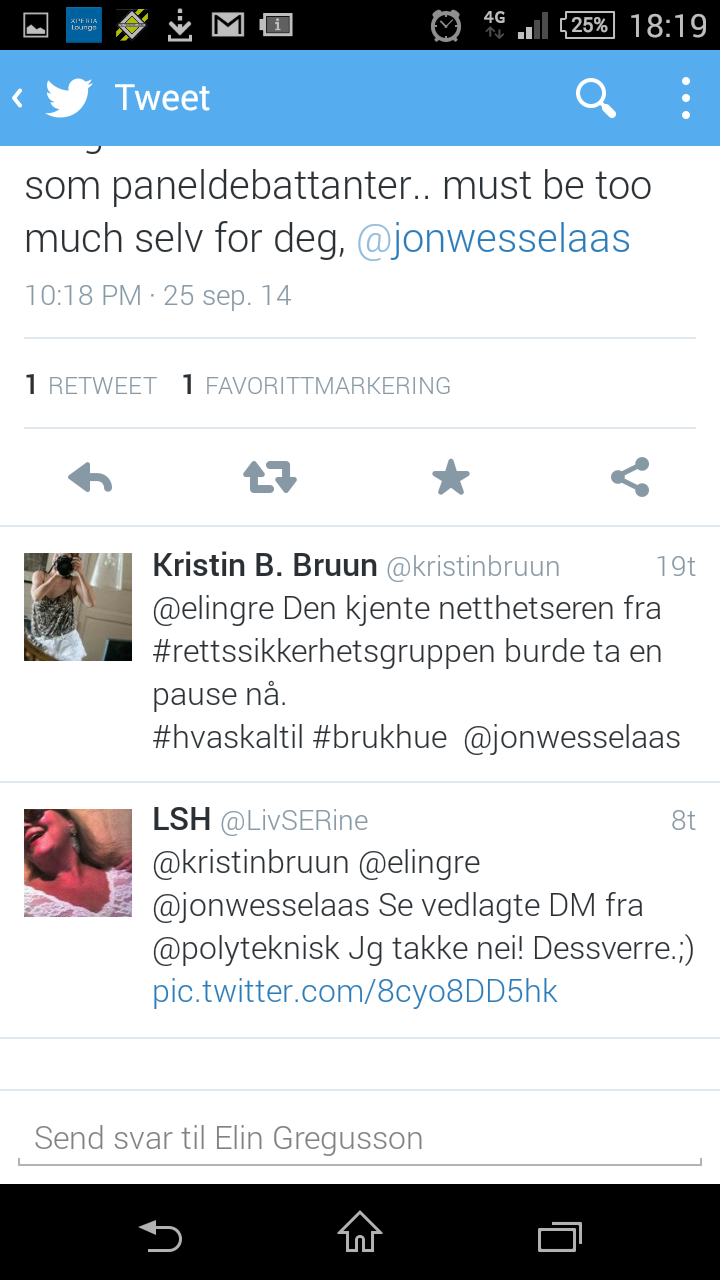Image resolution: width=720 pixels, height=1280 pixels.
Task: Share the tweet via share icon
Action: click(x=630, y=478)
